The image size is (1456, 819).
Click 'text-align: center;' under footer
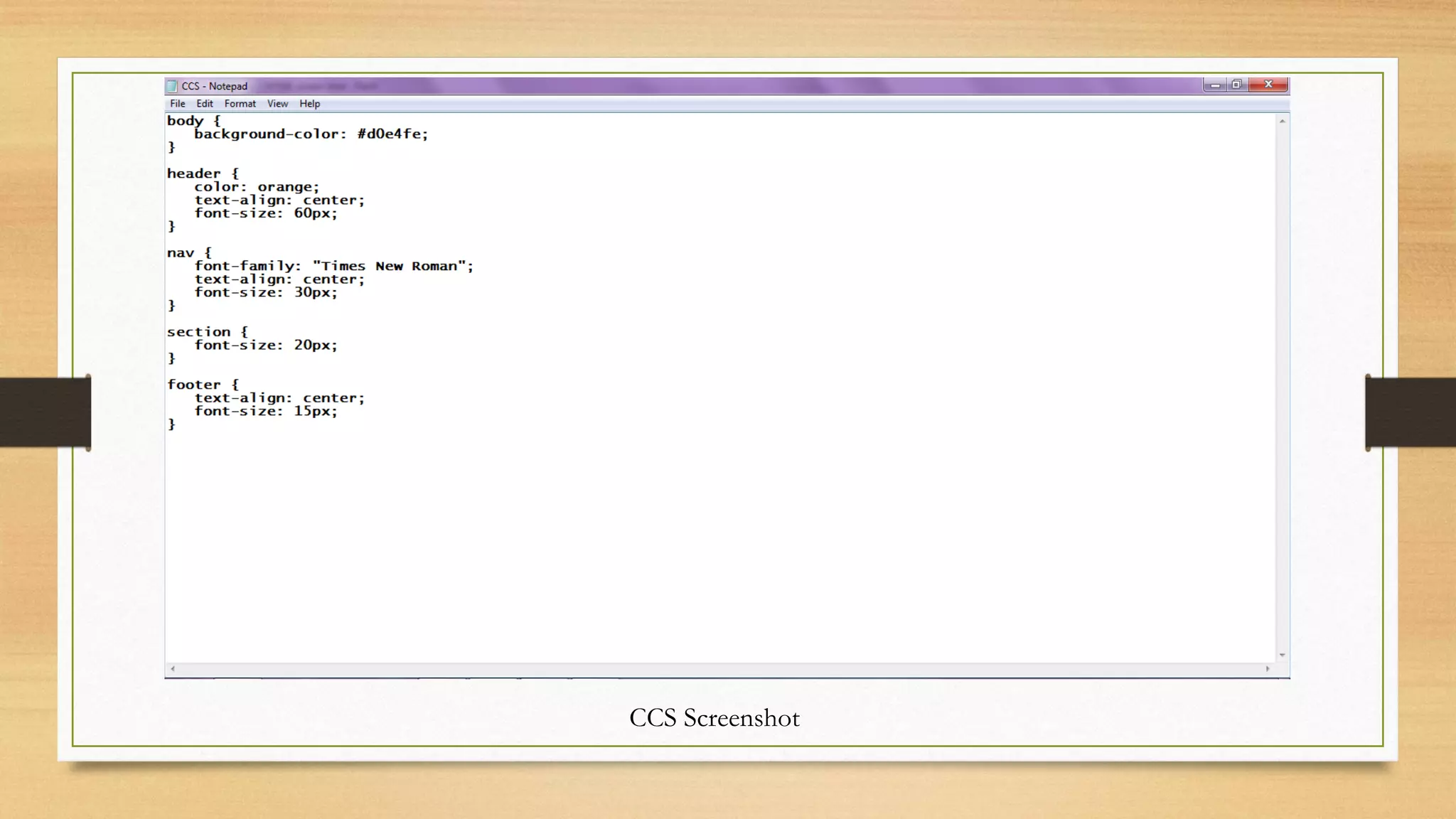tap(279, 398)
